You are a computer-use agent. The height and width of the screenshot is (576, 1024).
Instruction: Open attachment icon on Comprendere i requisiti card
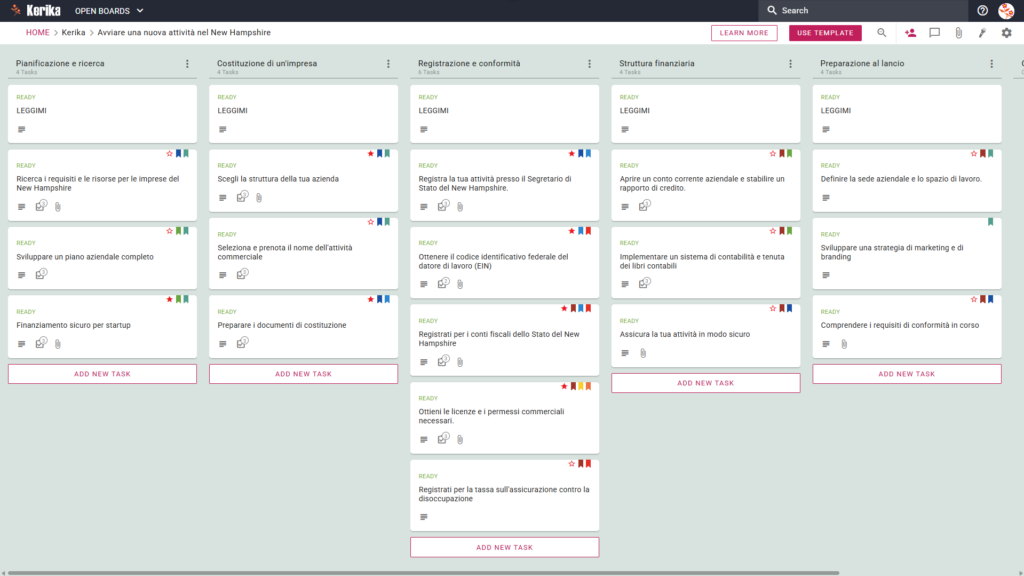pyautogui.click(x=844, y=344)
